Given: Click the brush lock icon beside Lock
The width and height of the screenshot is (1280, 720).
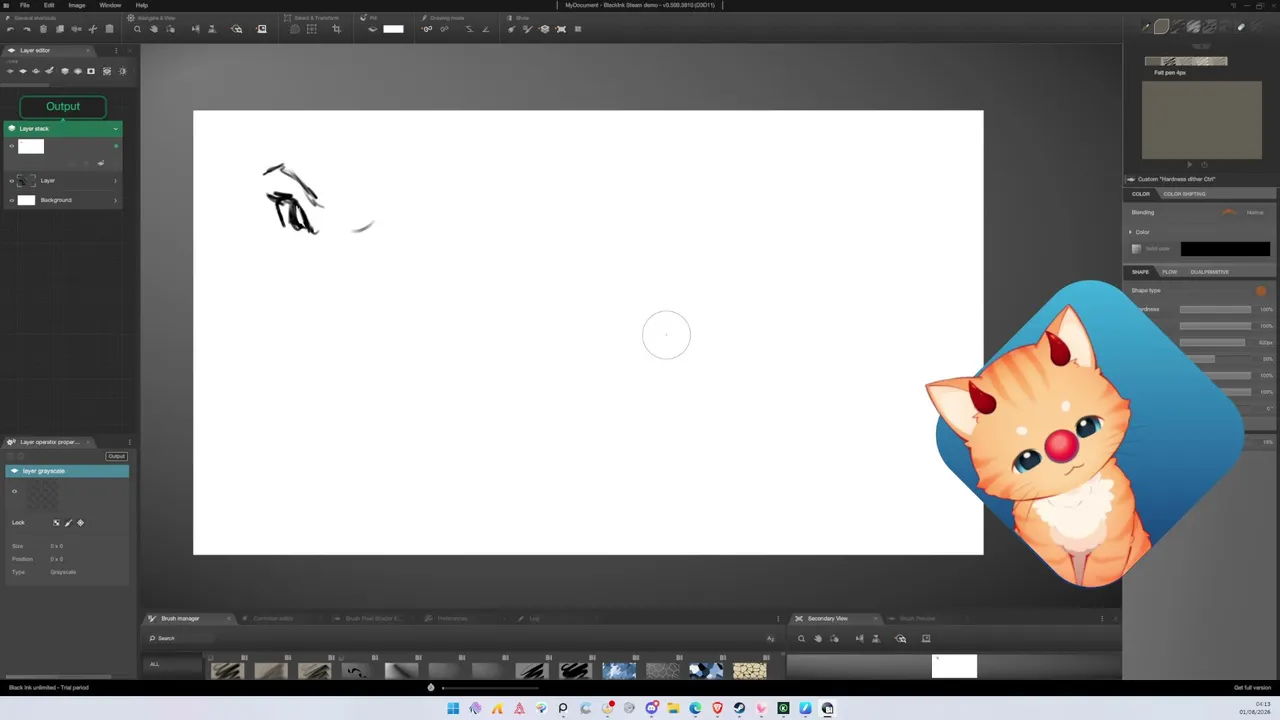Looking at the screenshot, I should coord(68,523).
